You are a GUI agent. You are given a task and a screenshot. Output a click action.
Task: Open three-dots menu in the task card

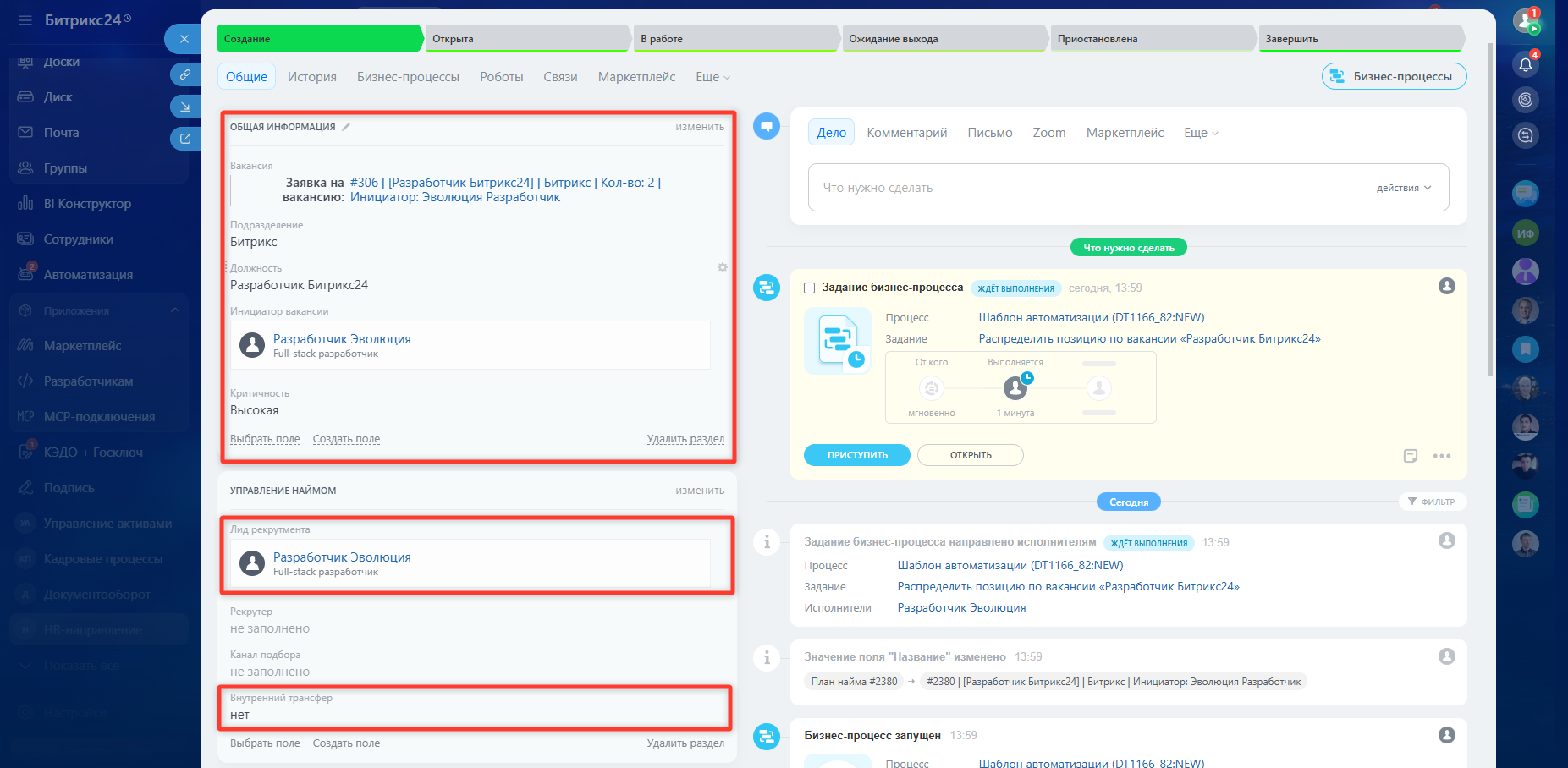(1442, 456)
